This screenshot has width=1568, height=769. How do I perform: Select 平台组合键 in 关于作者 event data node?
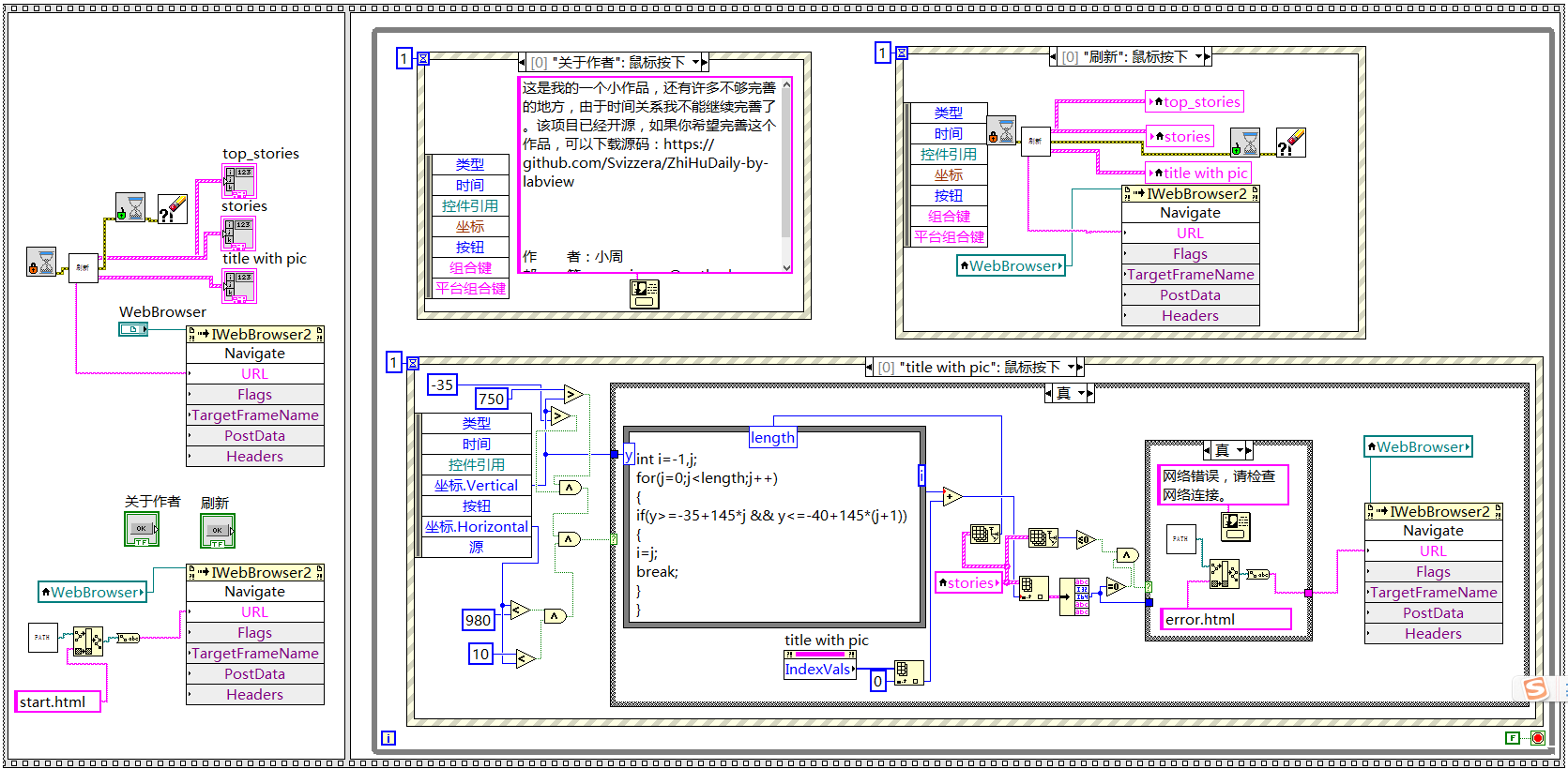pos(470,288)
